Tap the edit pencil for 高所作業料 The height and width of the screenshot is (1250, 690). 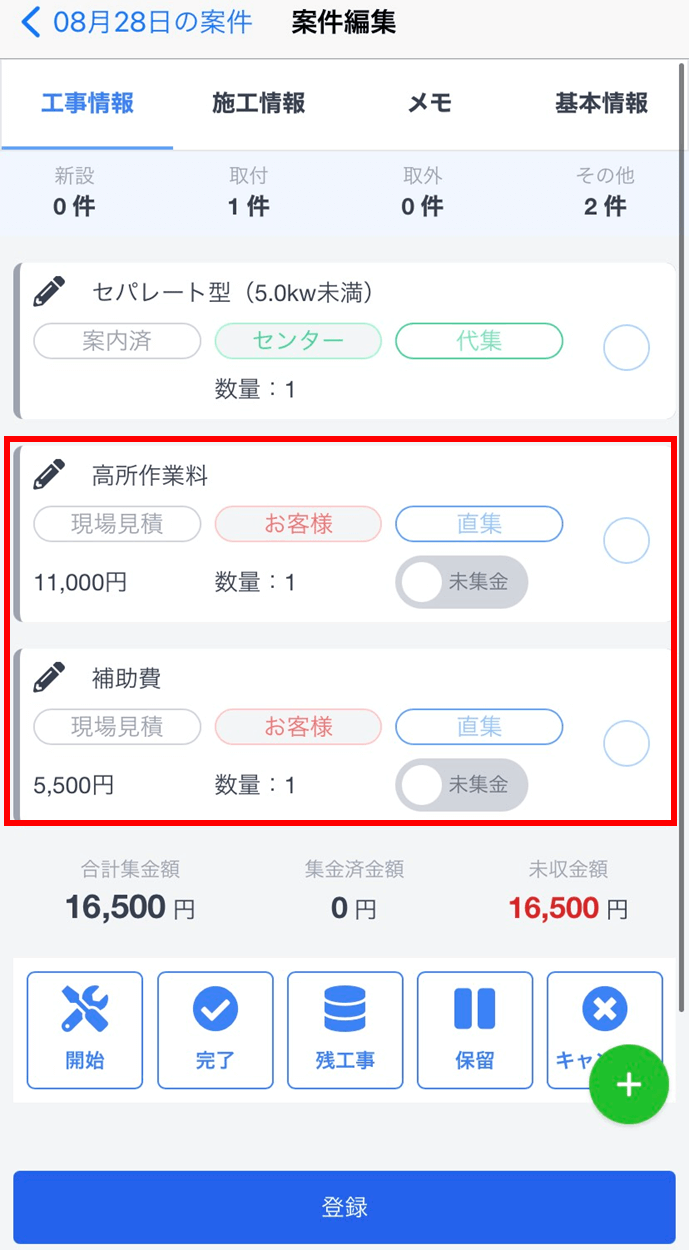pyautogui.click(x=49, y=475)
